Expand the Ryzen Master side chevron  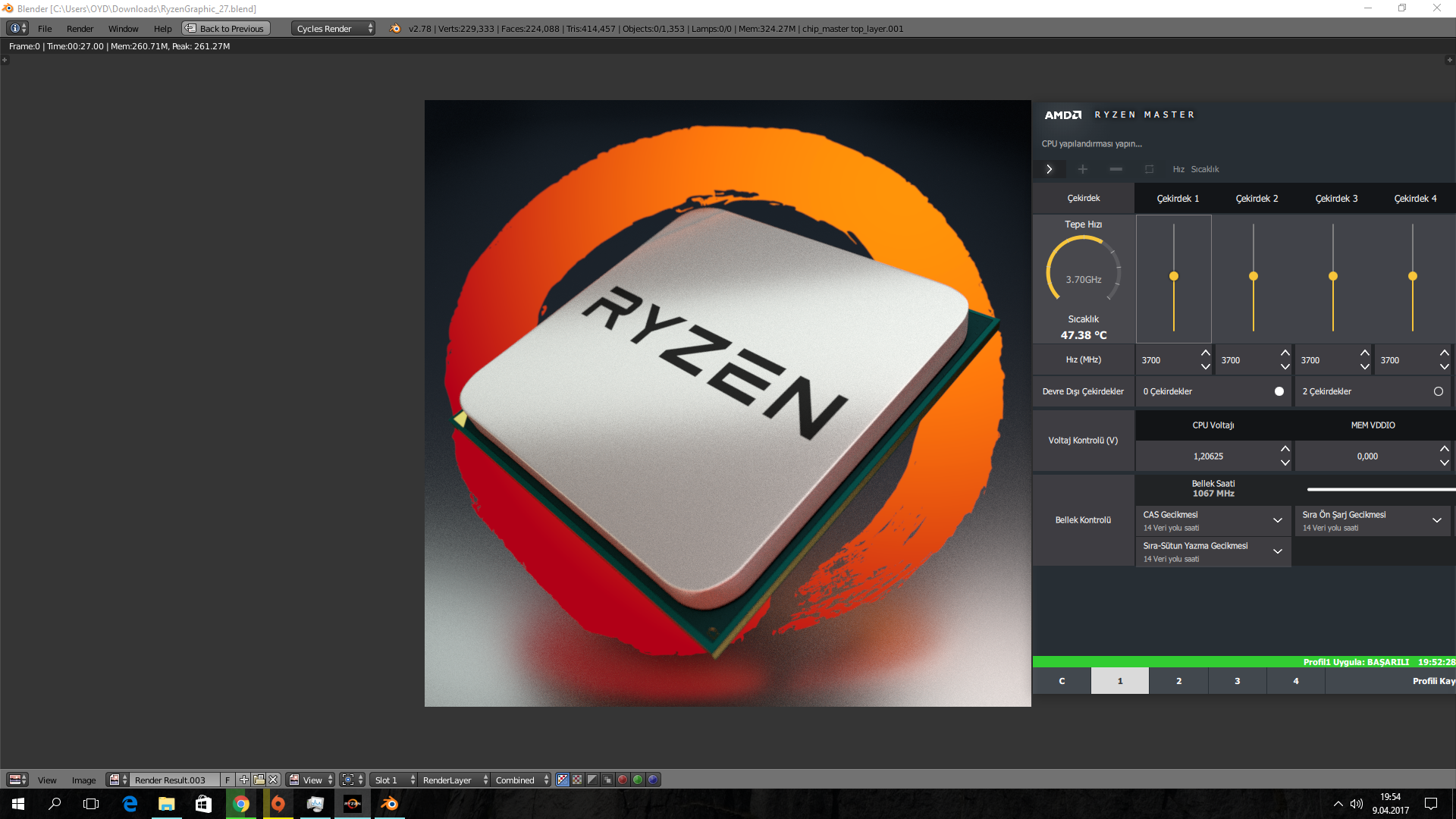(x=1050, y=169)
